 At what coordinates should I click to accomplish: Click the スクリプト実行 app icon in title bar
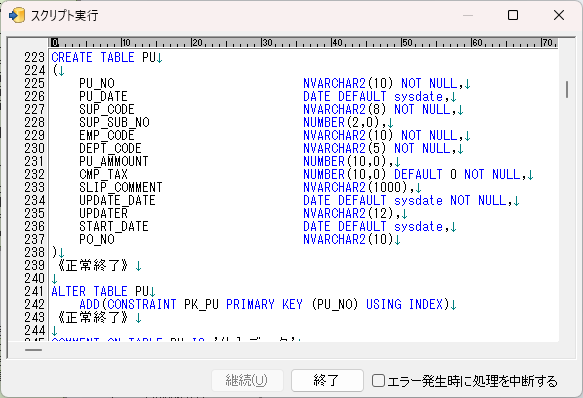point(17,16)
